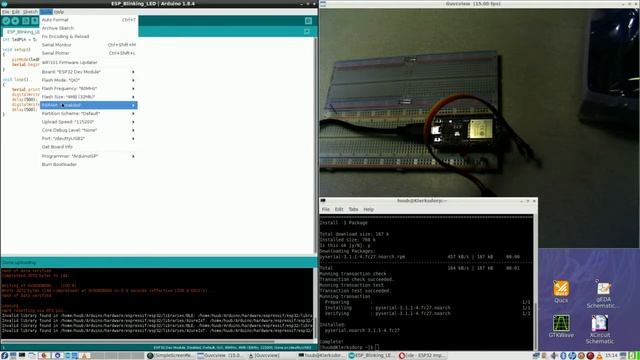Click the New sketch toolbar icon
640x360 pixels.
pos(26,21)
